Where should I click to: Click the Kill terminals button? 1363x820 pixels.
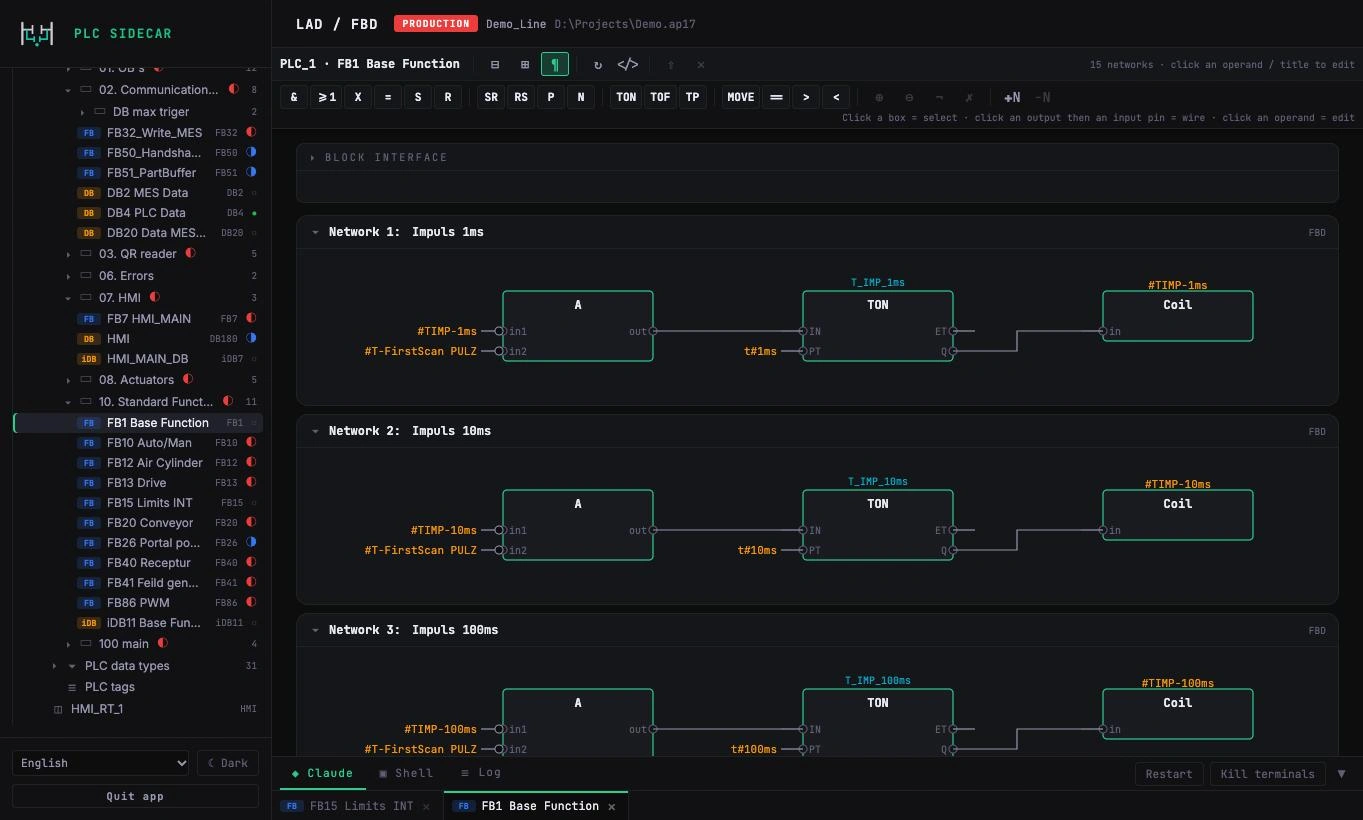(x=1267, y=774)
